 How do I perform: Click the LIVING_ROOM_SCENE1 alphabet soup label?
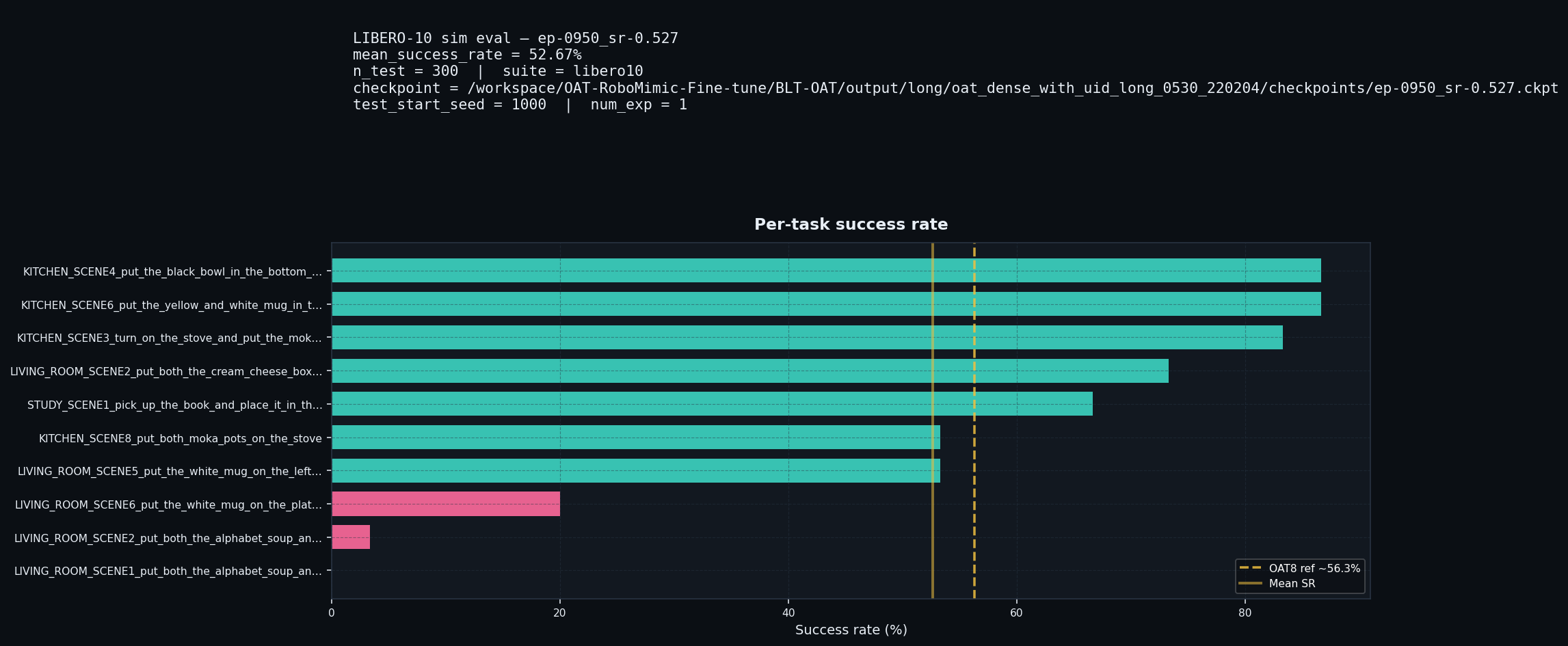[x=168, y=571]
